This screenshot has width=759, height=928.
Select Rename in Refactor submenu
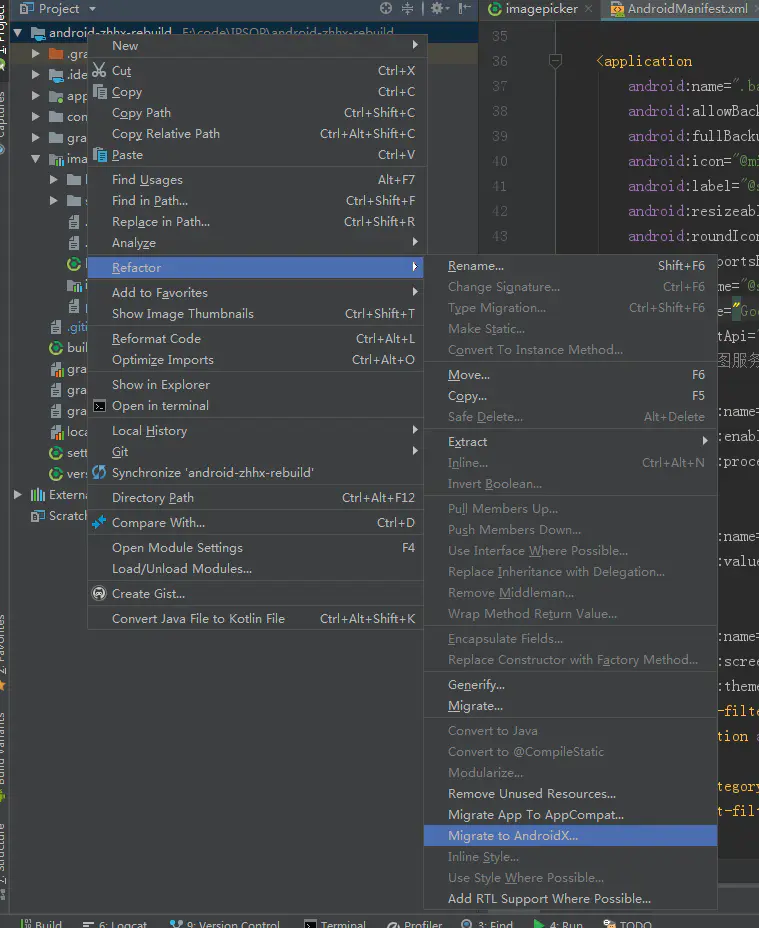[x=571, y=266]
